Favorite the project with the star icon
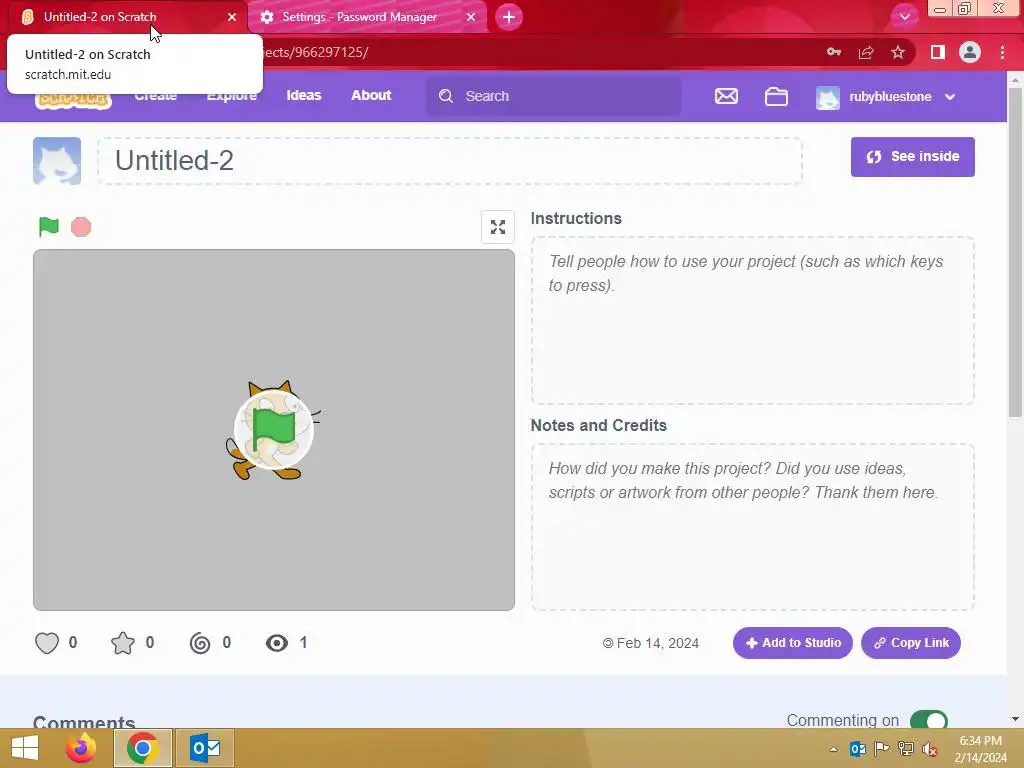Image resolution: width=1024 pixels, height=768 pixels. click(123, 643)
